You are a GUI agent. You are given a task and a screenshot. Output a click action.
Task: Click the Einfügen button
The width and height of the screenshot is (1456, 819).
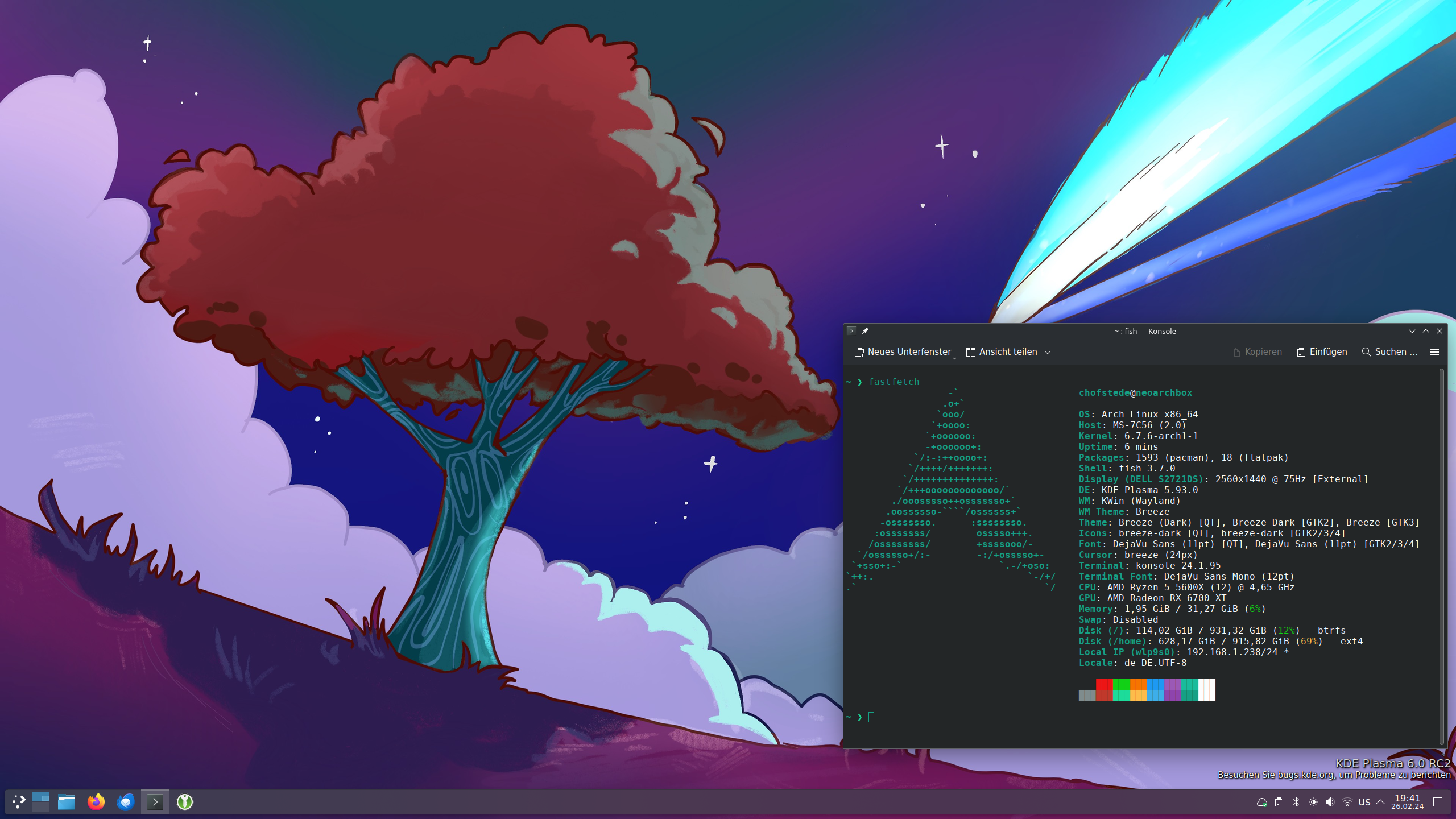pos(1322,352)
